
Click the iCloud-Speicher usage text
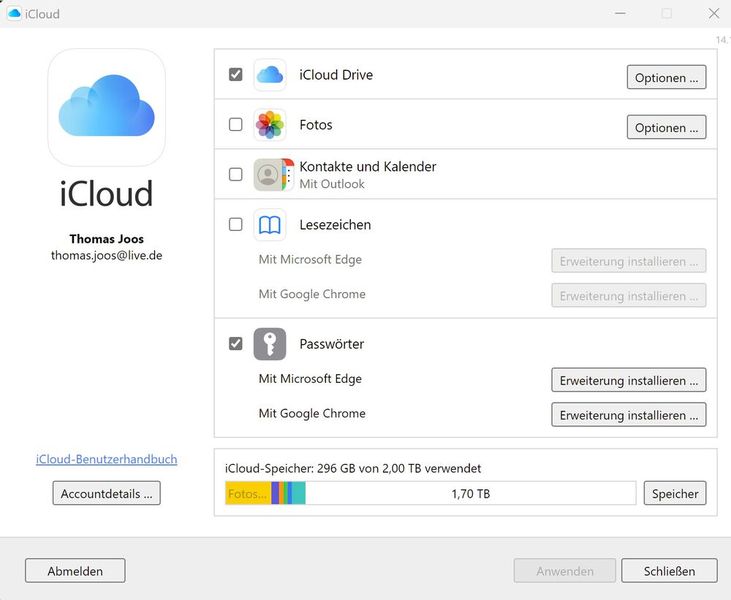353,468
